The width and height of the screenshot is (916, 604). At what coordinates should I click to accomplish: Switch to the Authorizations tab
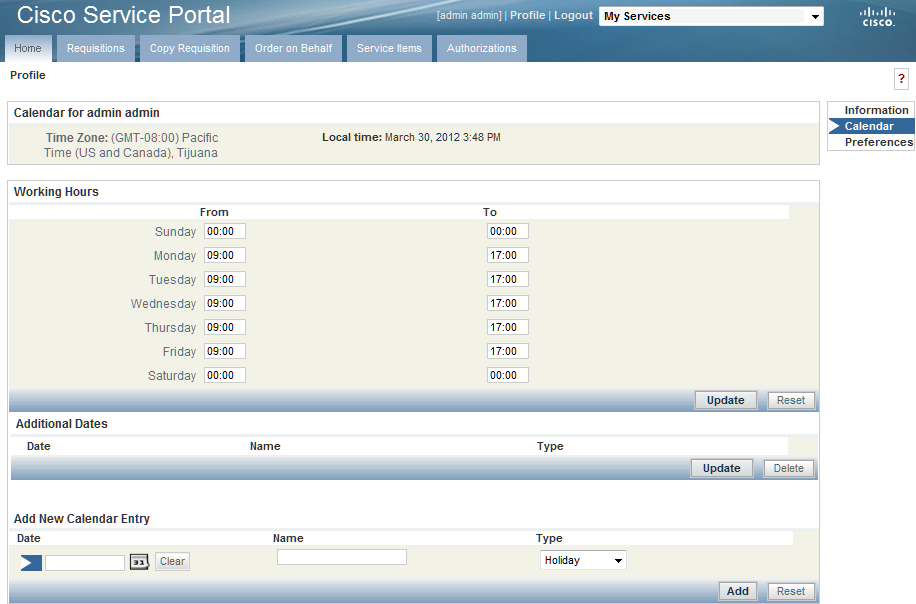(x=482, y=48)
